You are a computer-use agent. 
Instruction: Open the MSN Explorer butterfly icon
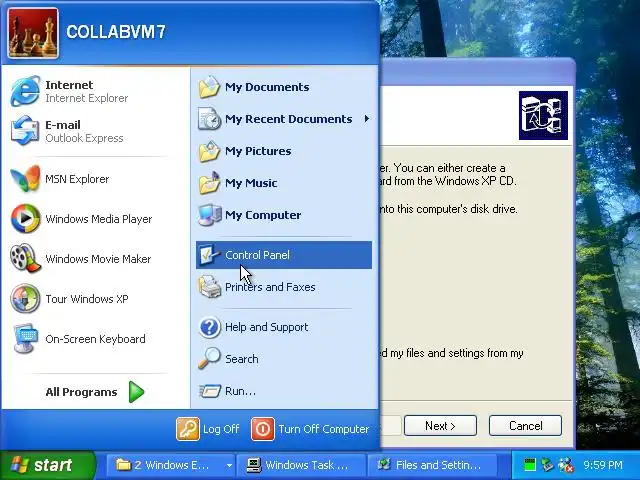[25, 179]
